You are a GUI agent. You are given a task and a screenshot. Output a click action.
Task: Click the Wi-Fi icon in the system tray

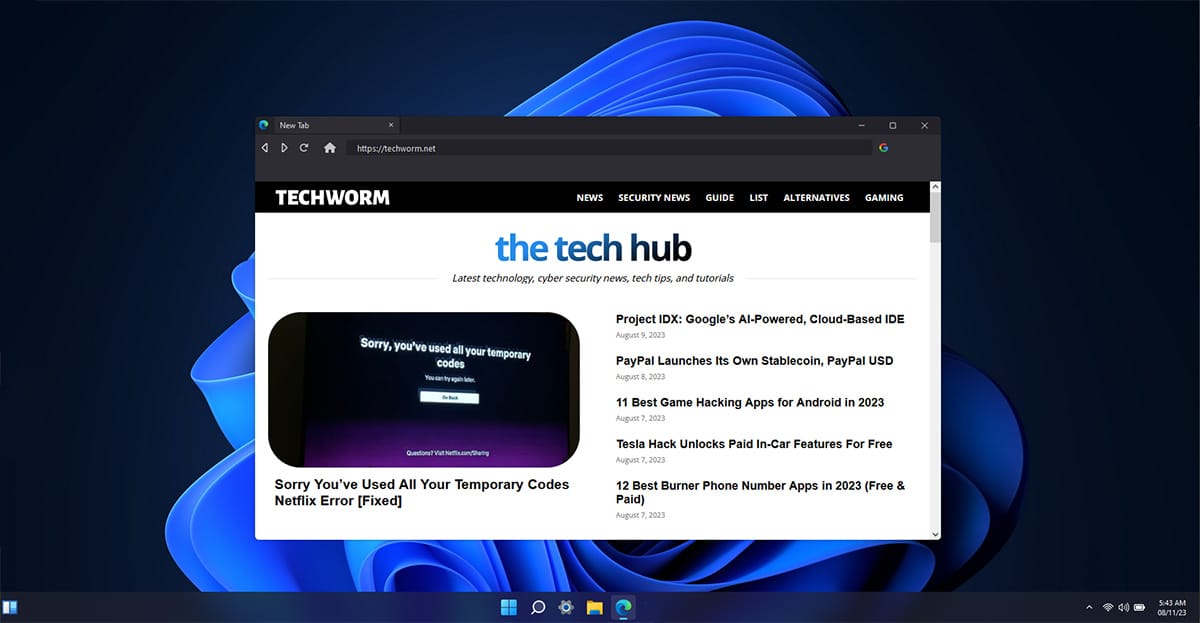tap(1108, 607)
